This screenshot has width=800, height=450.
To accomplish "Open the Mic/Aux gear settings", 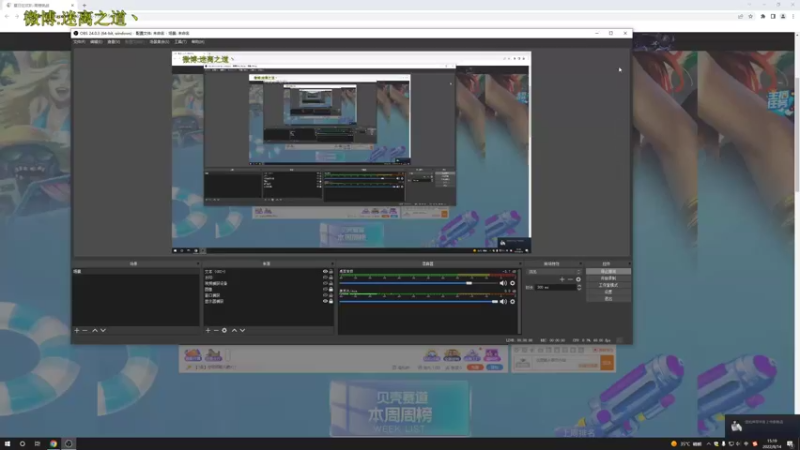I will tap(513, 302).
